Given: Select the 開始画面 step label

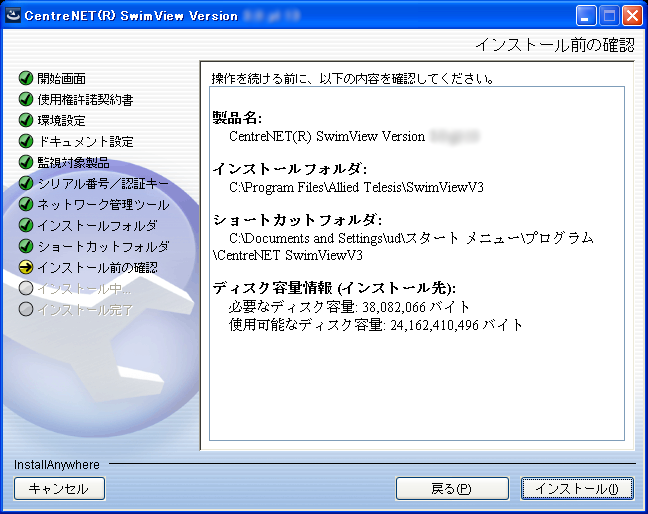Looking at the screenshot, I should [x=62, y=79].
